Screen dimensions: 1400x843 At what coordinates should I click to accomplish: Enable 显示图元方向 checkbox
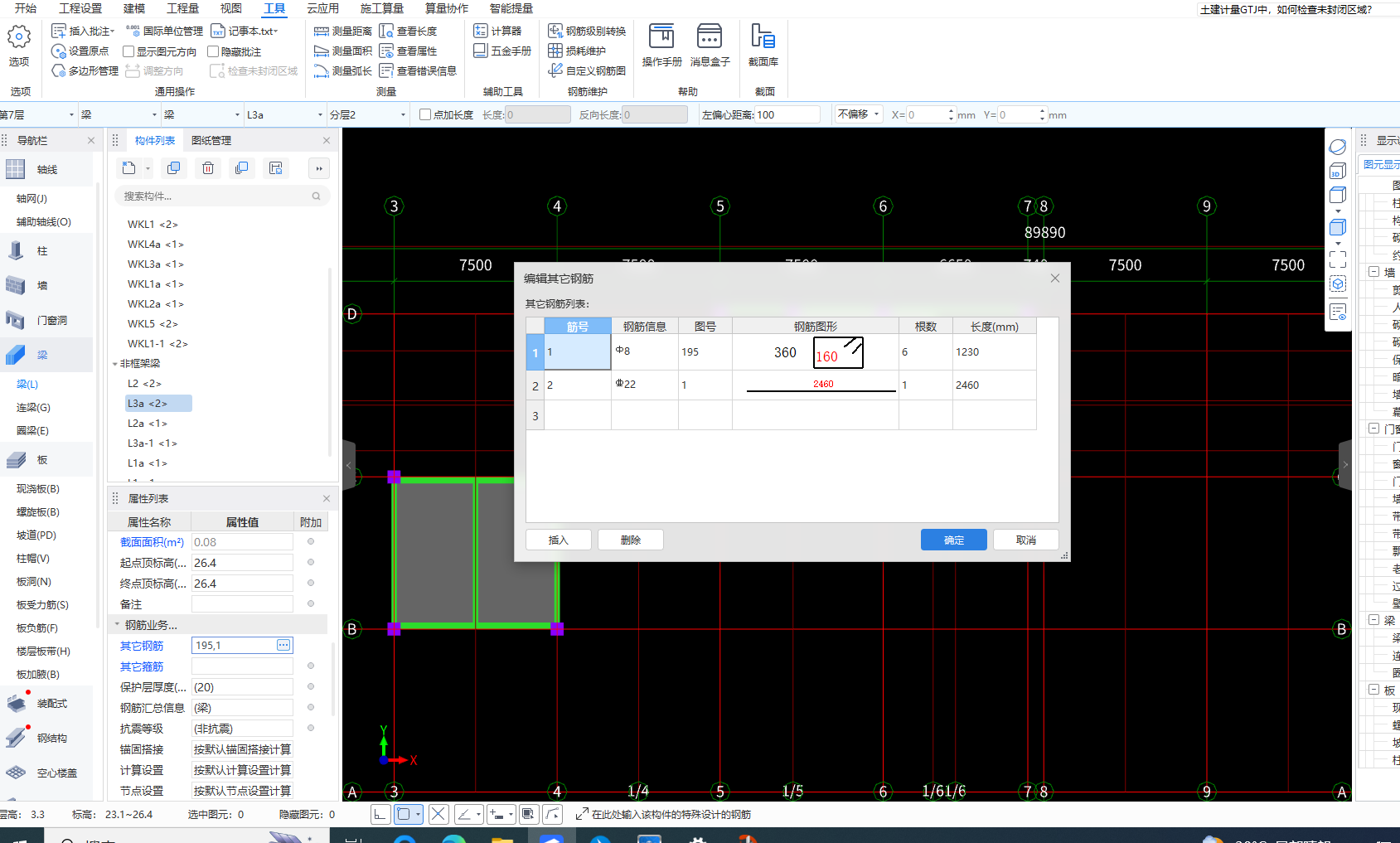128,51
